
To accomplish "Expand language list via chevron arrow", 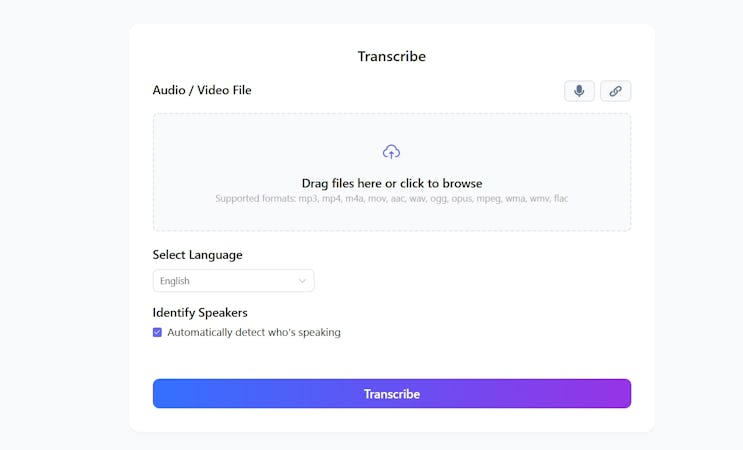I will [302, 281].
